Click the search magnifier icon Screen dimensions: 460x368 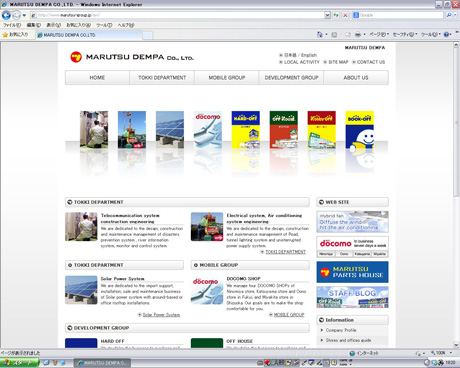449,15
